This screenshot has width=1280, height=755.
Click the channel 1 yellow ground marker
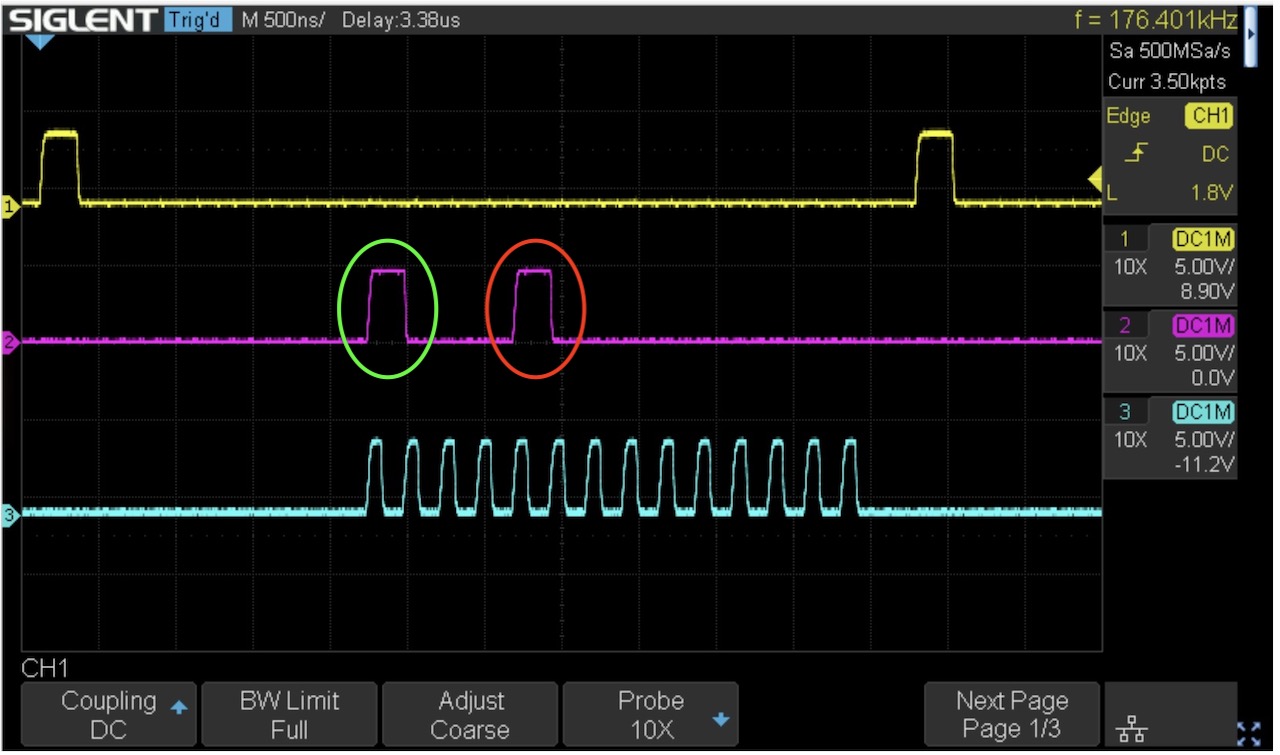tap(11, 208)
